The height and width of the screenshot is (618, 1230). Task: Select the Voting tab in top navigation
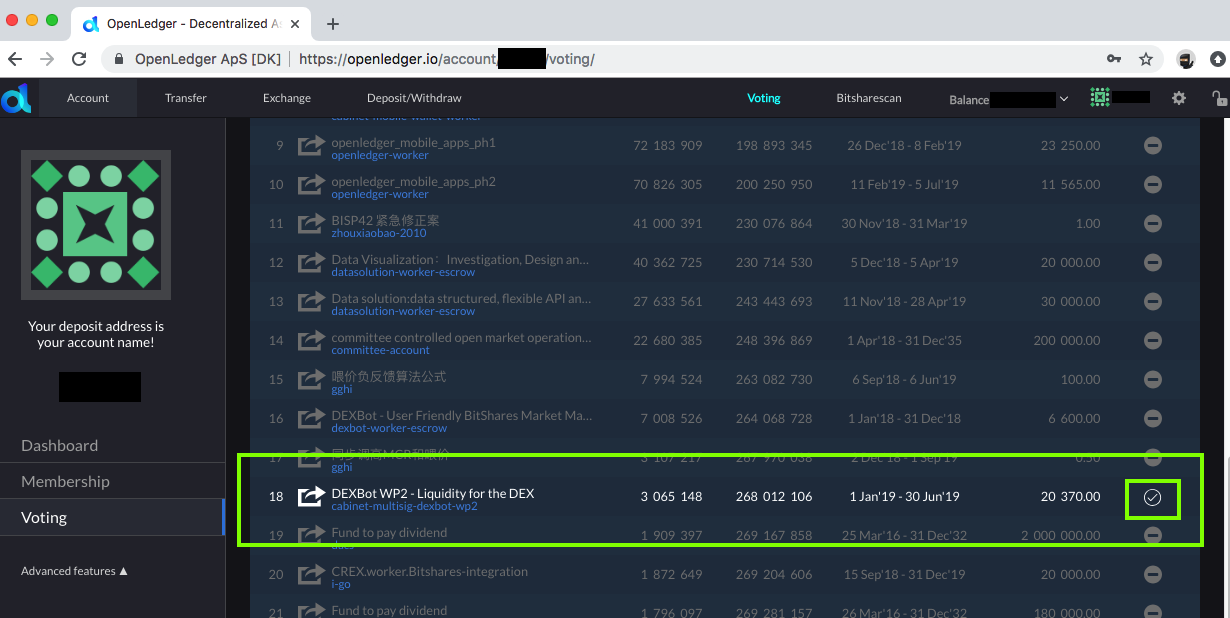pos(764,98)
